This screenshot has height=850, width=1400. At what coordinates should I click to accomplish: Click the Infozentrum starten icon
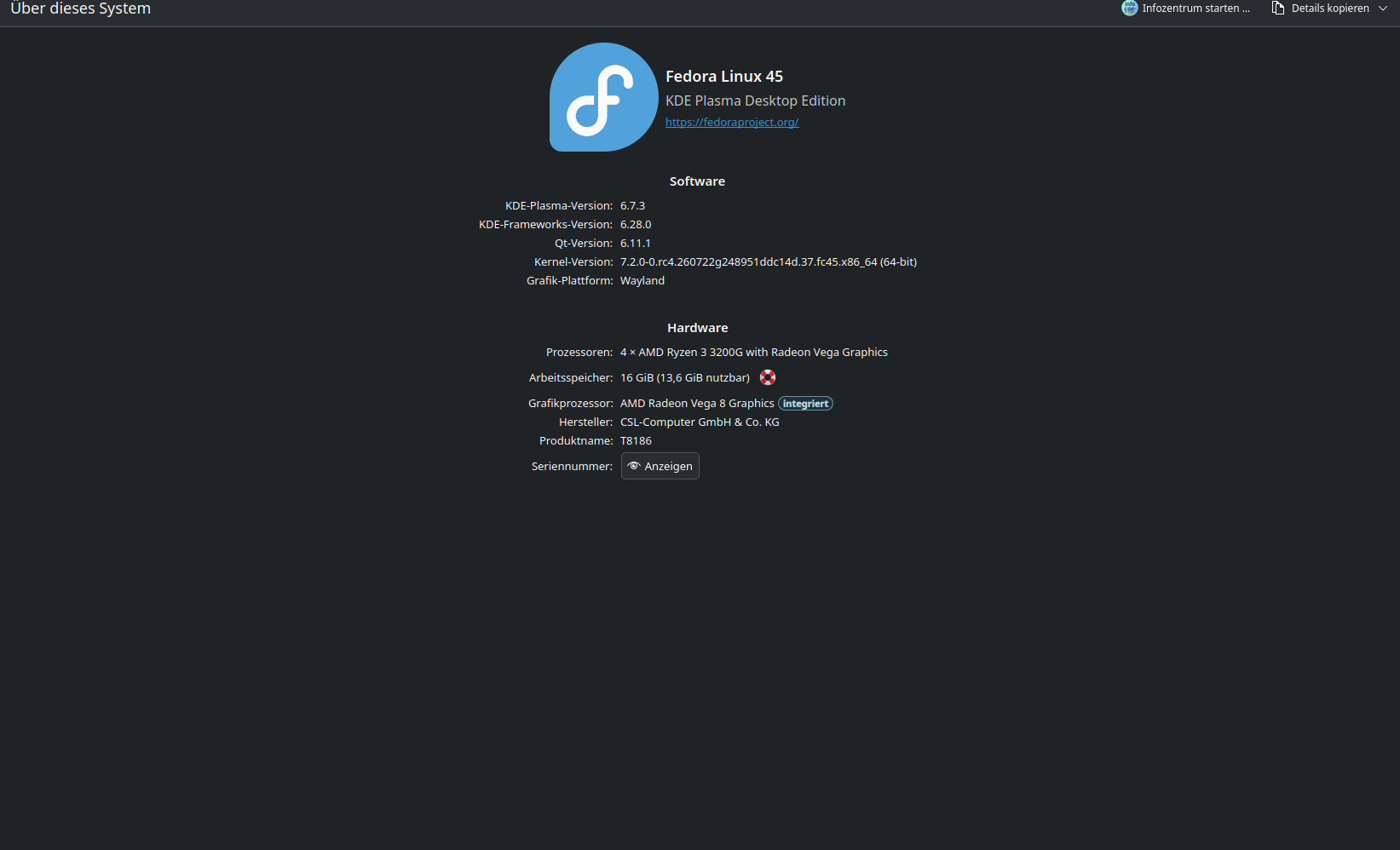(x=1130, y=9)
